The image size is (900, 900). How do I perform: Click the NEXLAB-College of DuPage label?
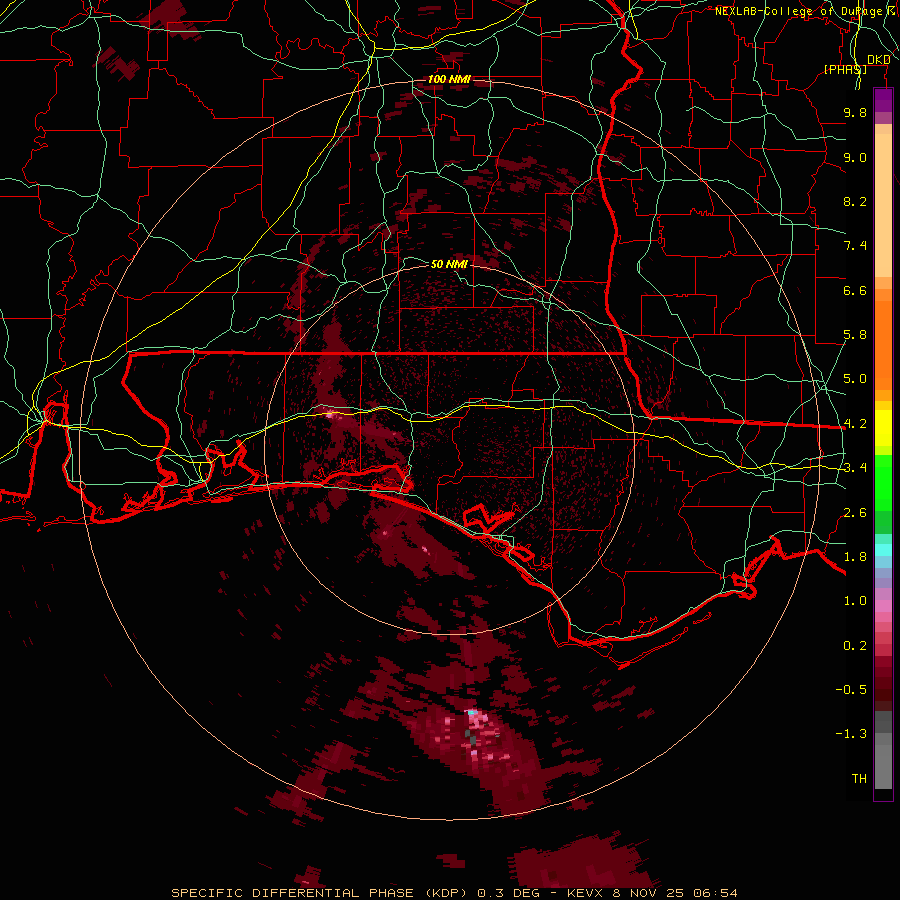[x=799, y=11]
